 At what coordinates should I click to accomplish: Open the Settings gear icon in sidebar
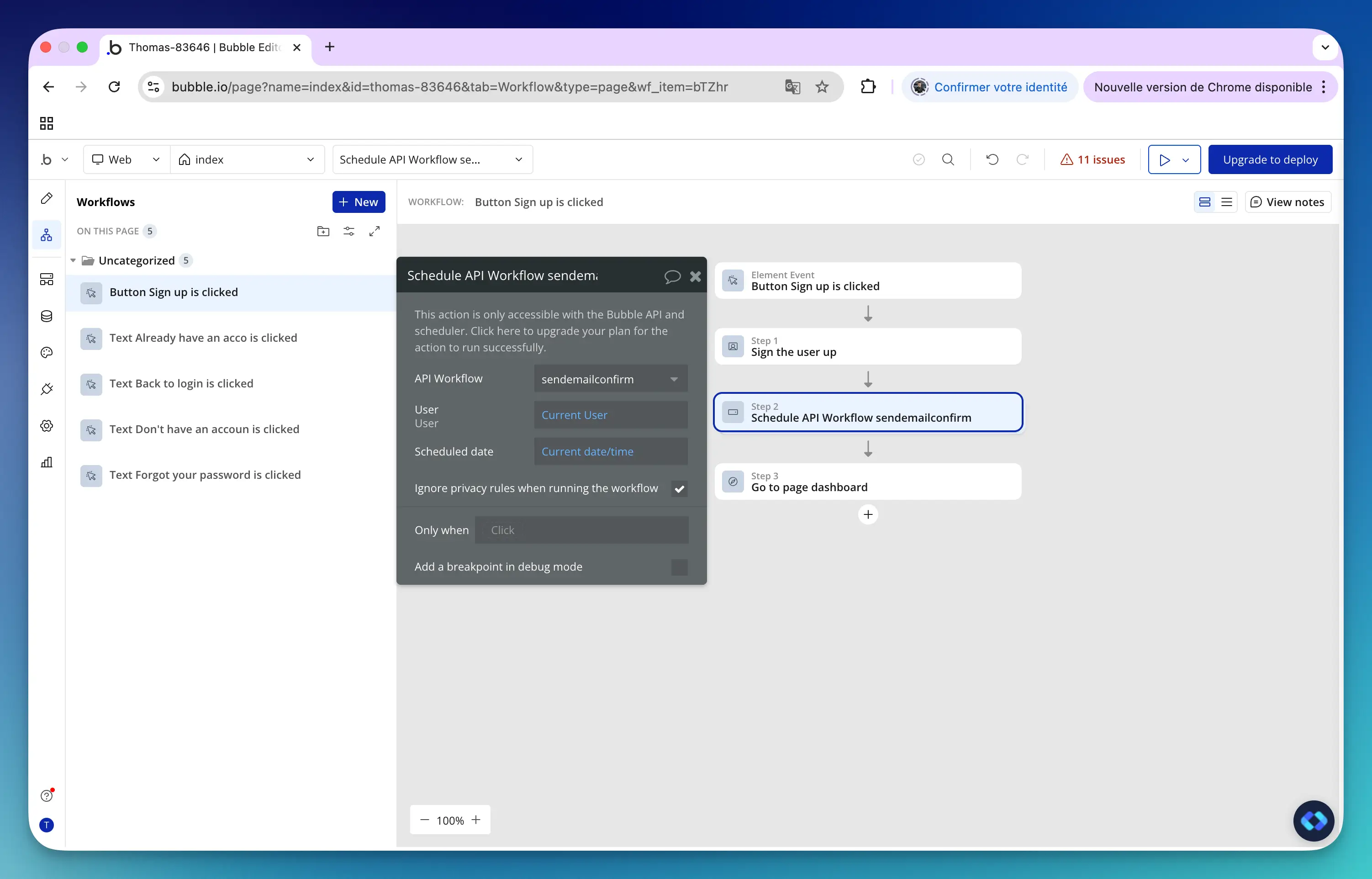pyautogui.click(x=47, y=425)
